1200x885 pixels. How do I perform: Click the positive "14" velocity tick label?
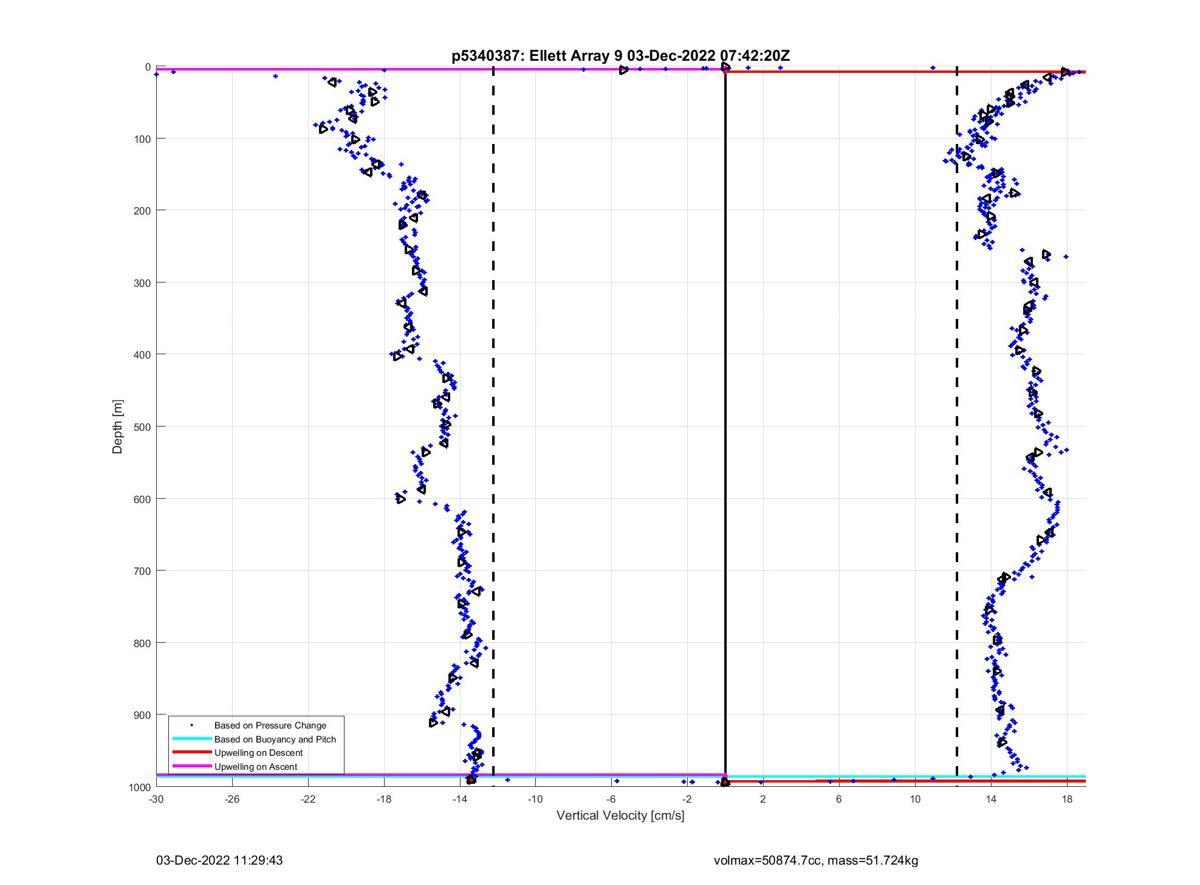[991, 799]
